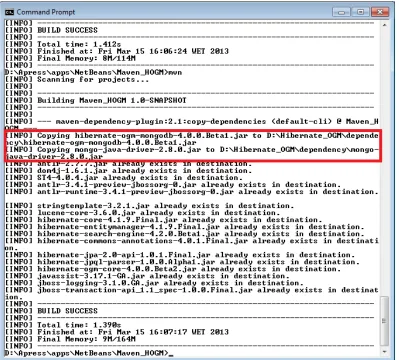Screen dimensions: 399x360
Task: Click the first BUILD SUCCESS line
Action: pyautogui.click(x=51, y=30)
